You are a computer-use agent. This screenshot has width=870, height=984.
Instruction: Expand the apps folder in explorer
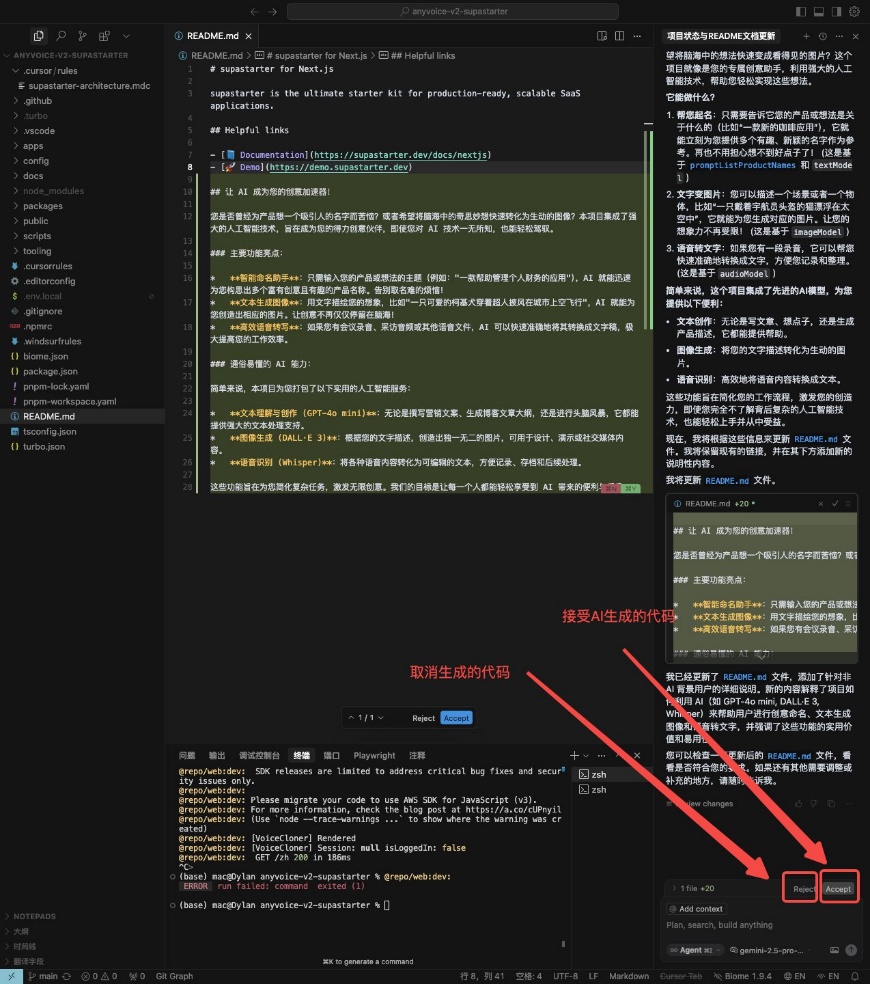point(33,146)
